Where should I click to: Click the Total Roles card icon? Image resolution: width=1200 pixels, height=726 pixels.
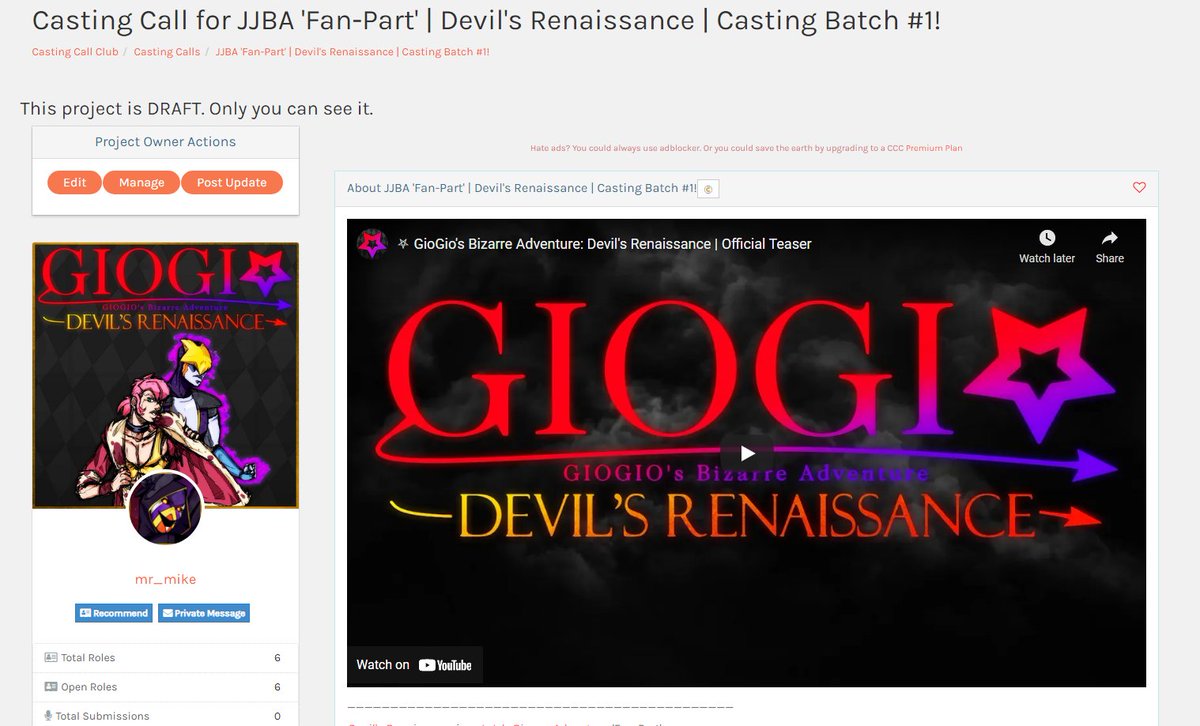[51, 658]
